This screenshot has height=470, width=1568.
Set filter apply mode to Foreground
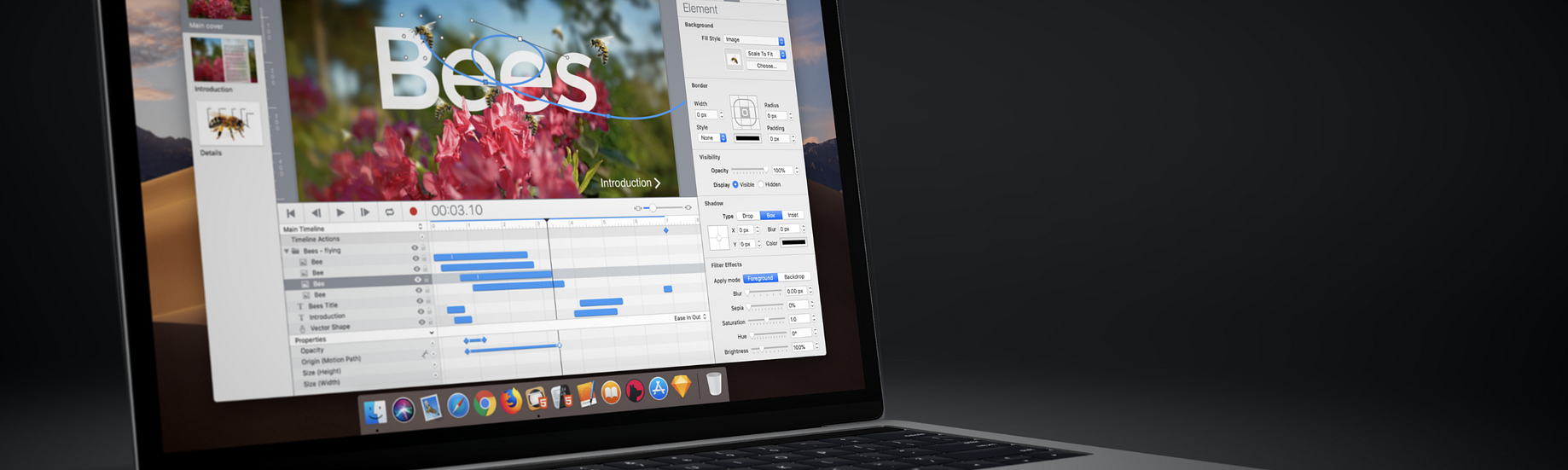[760, 278]
